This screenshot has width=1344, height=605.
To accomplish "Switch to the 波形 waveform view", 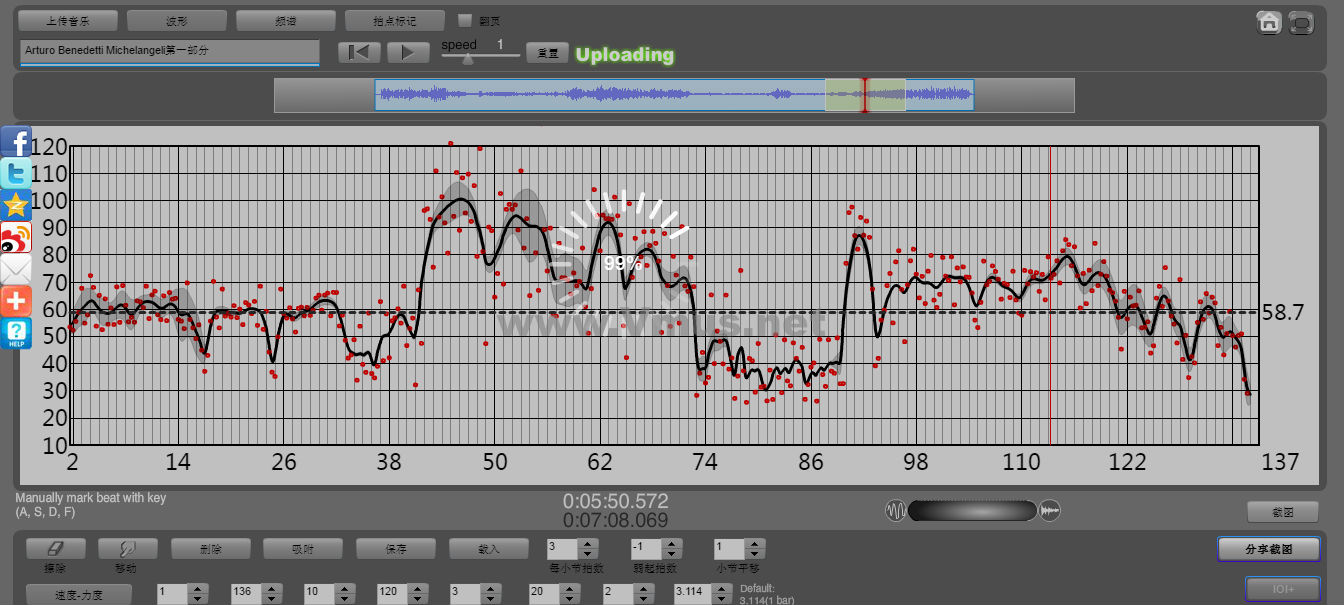I will pyautogui.click(x=176, y=21).
